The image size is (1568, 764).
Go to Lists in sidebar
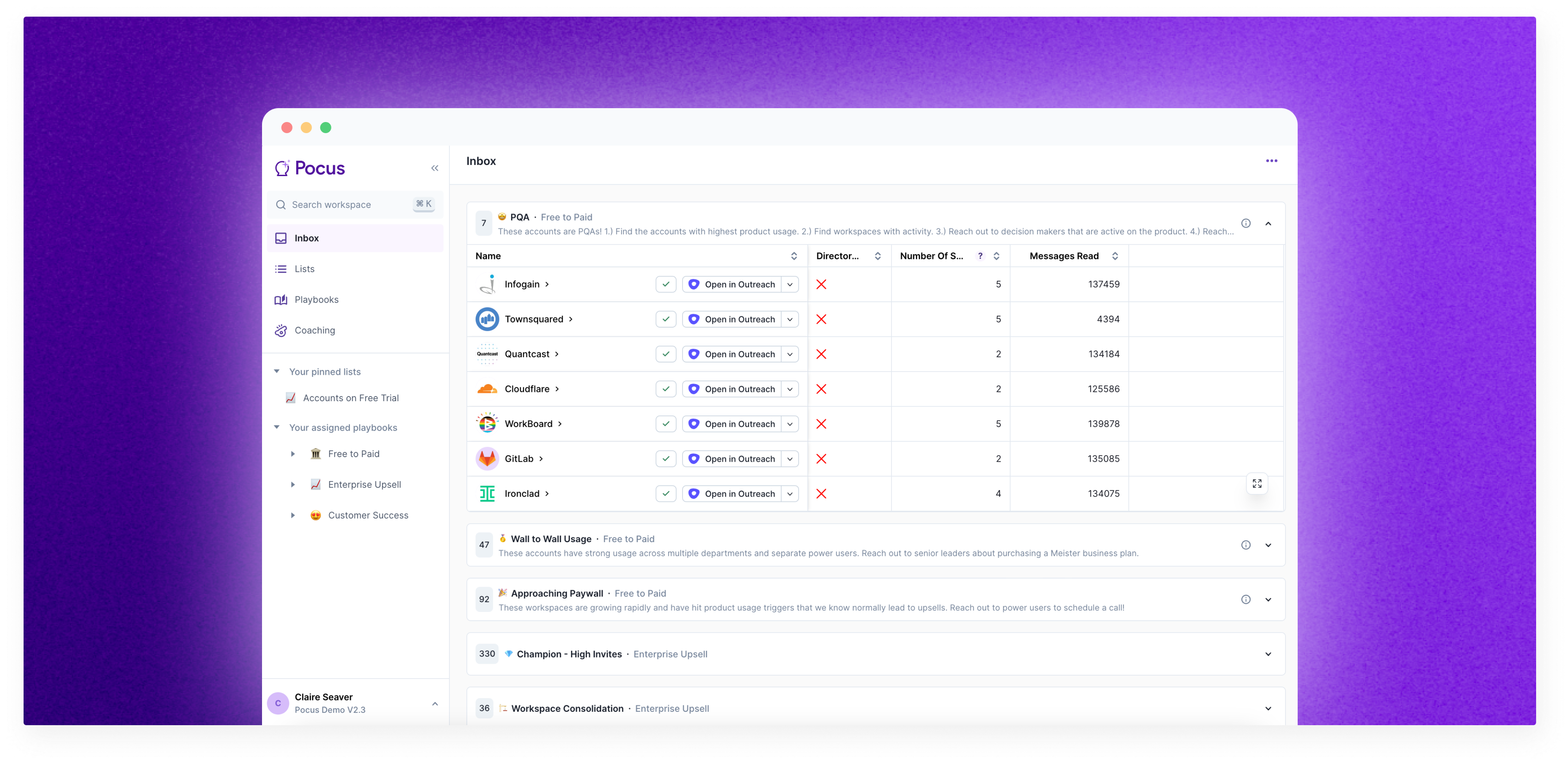pos(305,269)
